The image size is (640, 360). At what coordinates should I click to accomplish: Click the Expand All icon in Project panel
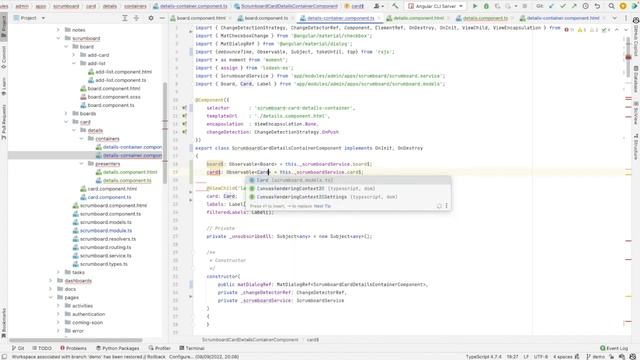click(125, 18)
